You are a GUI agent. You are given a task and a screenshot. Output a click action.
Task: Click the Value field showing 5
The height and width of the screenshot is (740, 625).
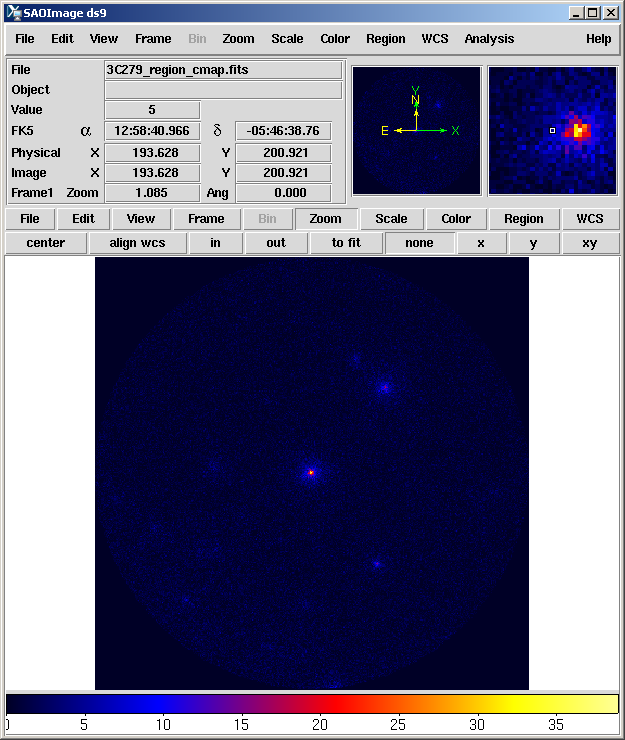click(x=152, y=110)
